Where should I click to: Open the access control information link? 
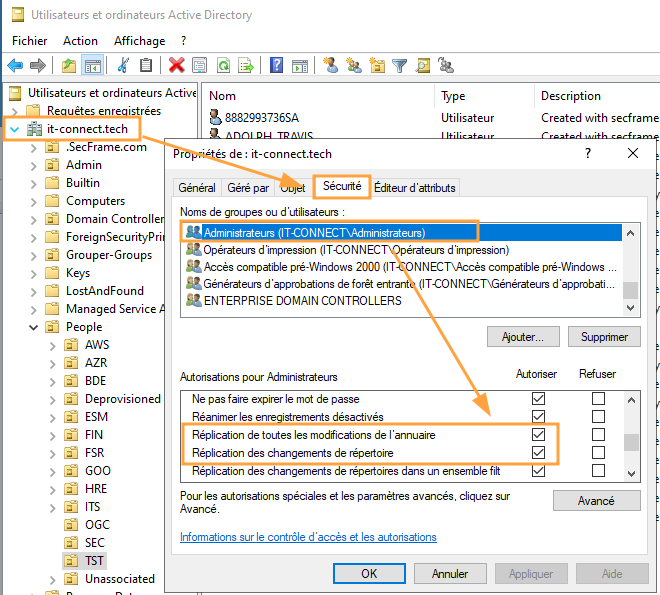308,537
